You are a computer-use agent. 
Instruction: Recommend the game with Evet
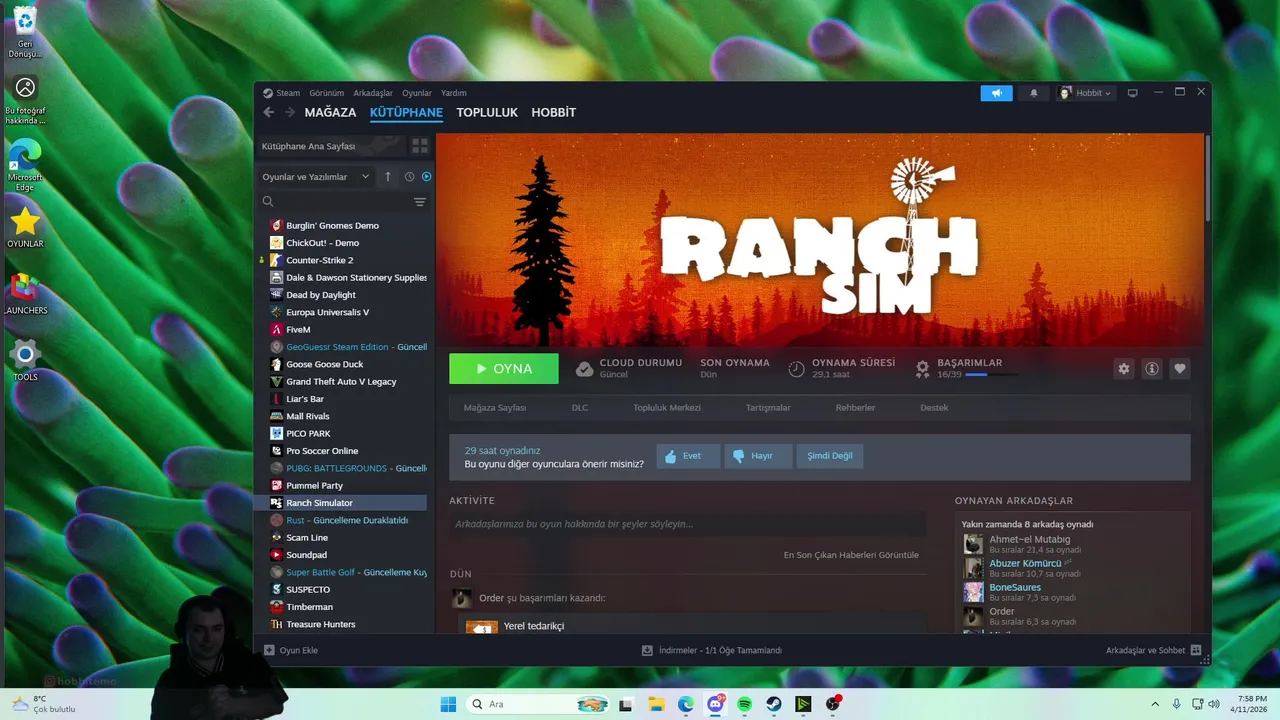click(x=688, y=456)
